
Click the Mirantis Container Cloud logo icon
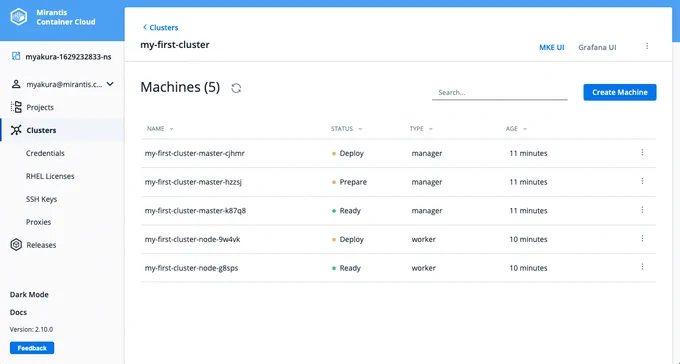point(19,17)
